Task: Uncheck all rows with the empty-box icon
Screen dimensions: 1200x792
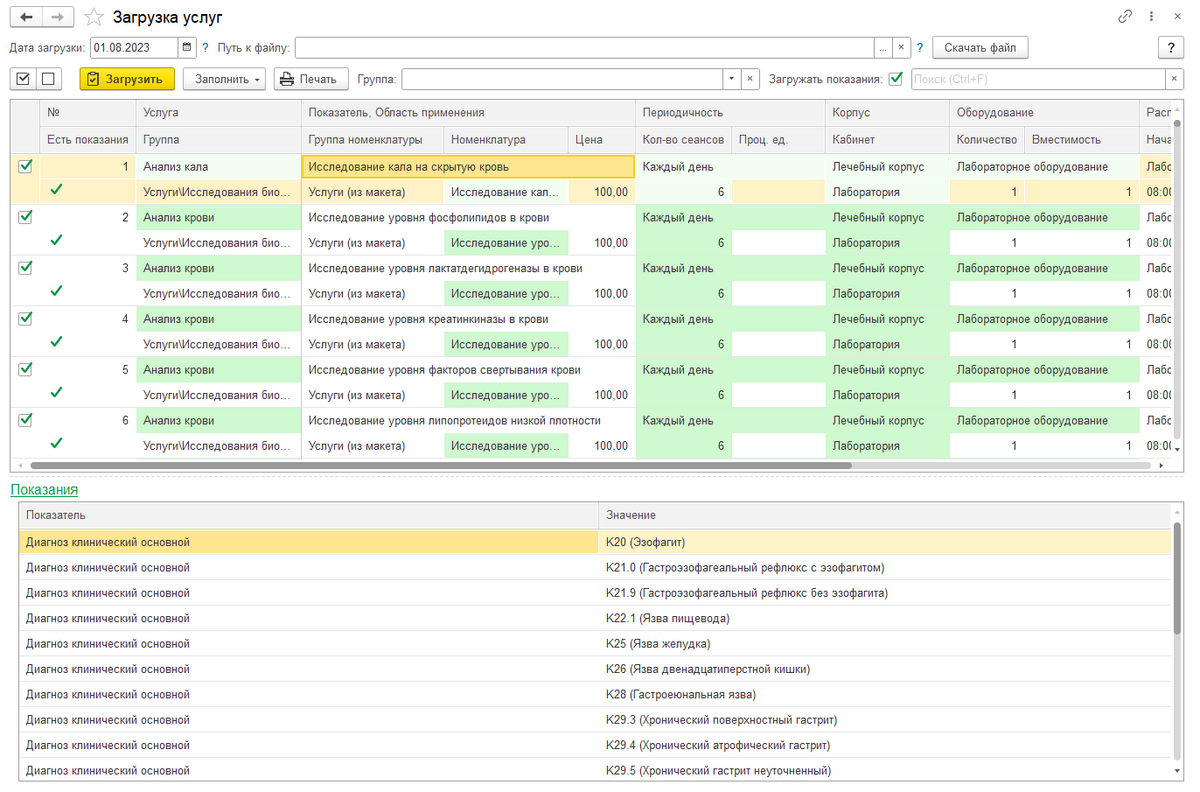Action: (x=47, y=79)
